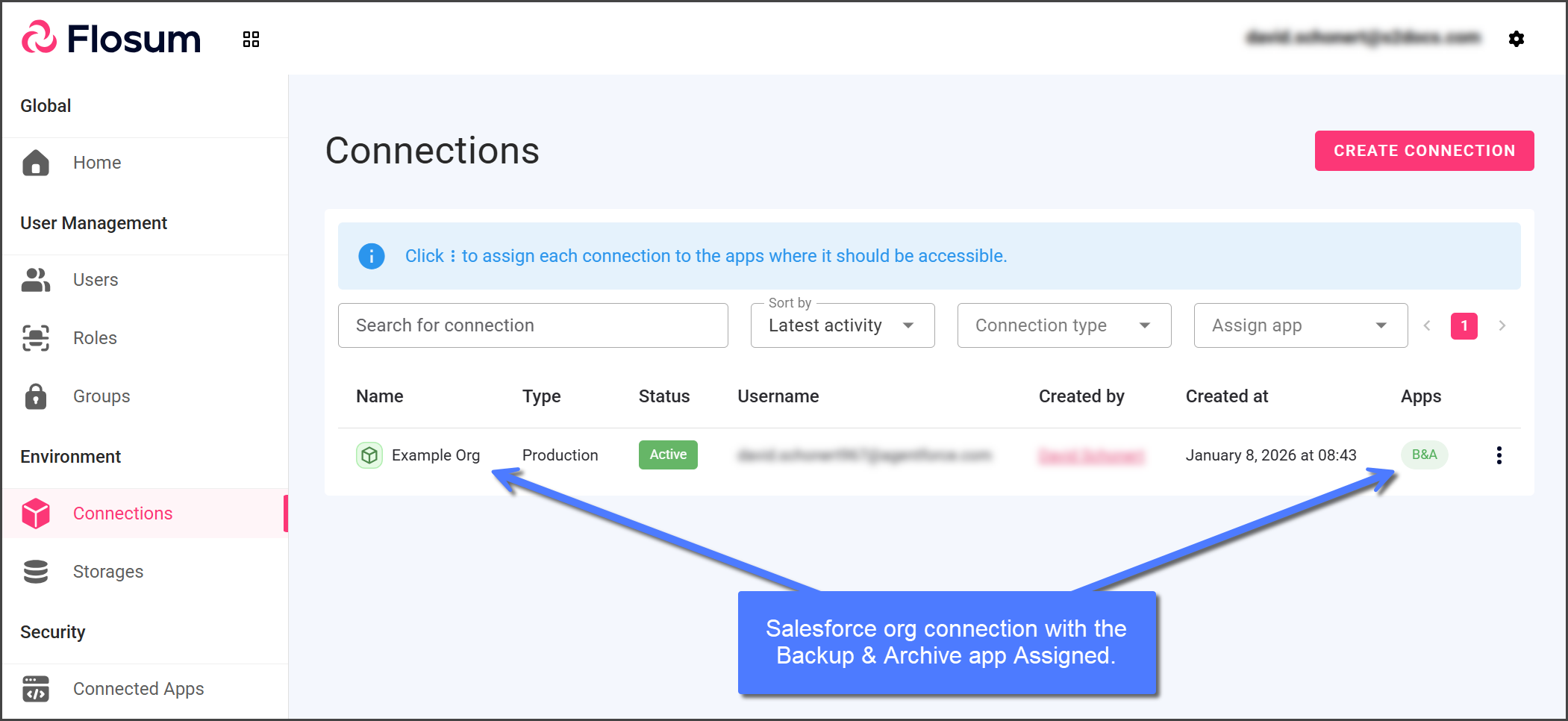Select Connections in the sidebar
This screenshot has width=1568, height=721.
[x=122, y=514]
